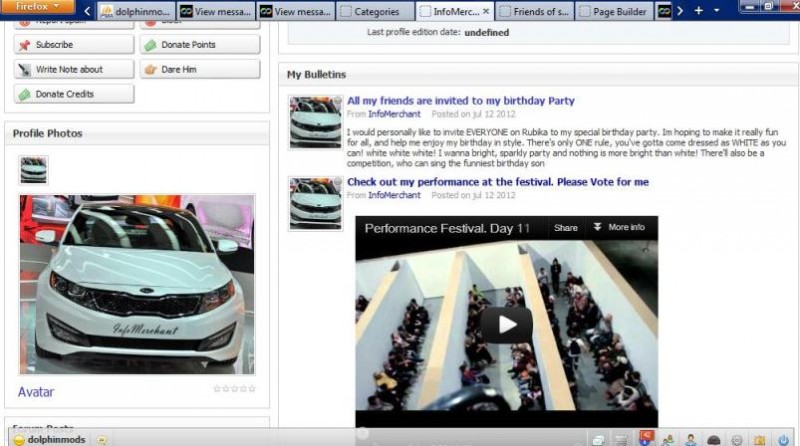The height and width of the screenshot is (446, 800).
Task: Switch to the Page Builder tab
Action: point(614,11)
